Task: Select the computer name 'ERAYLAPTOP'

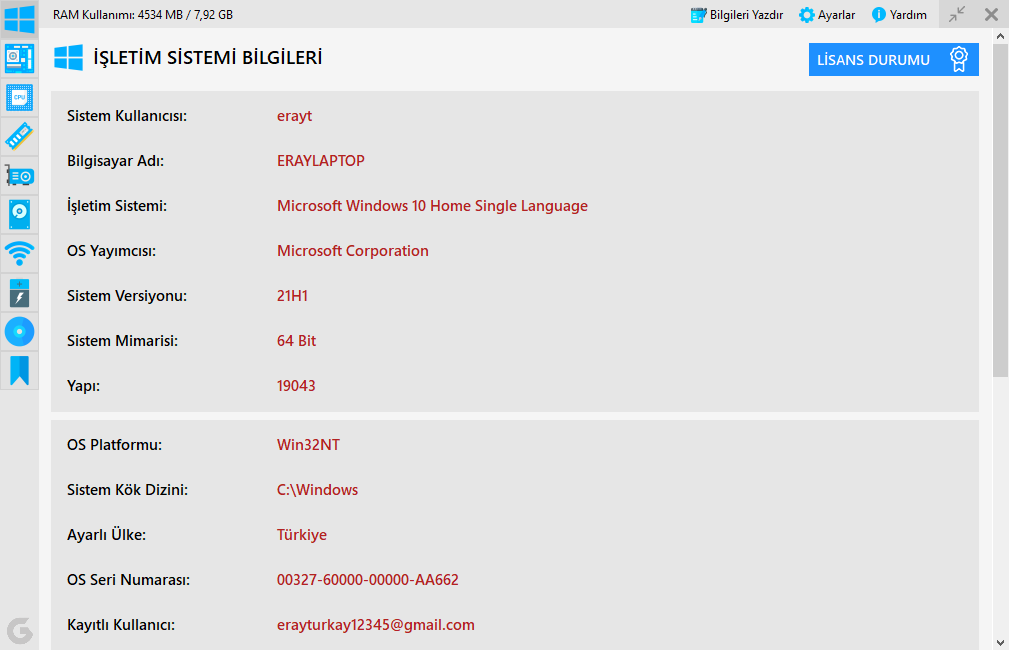Action: [x=320, y=161]
